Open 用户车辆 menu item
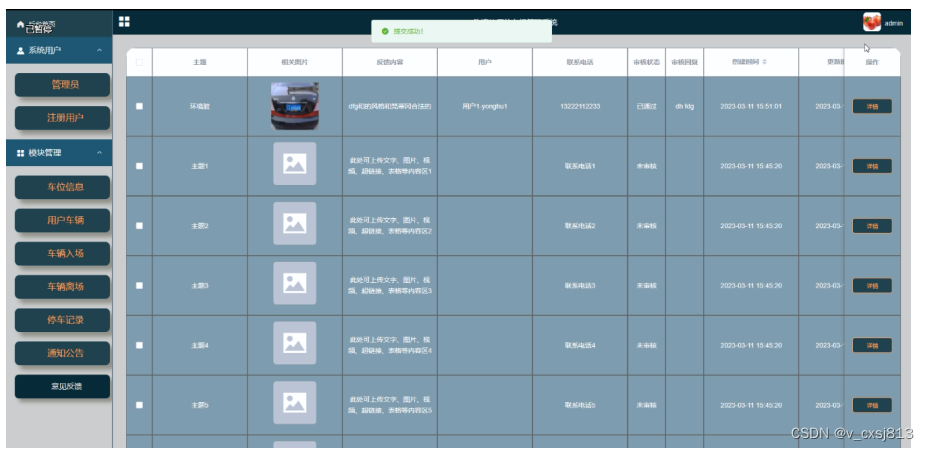This screenshot has width=929, height=451. coord(62,220)
